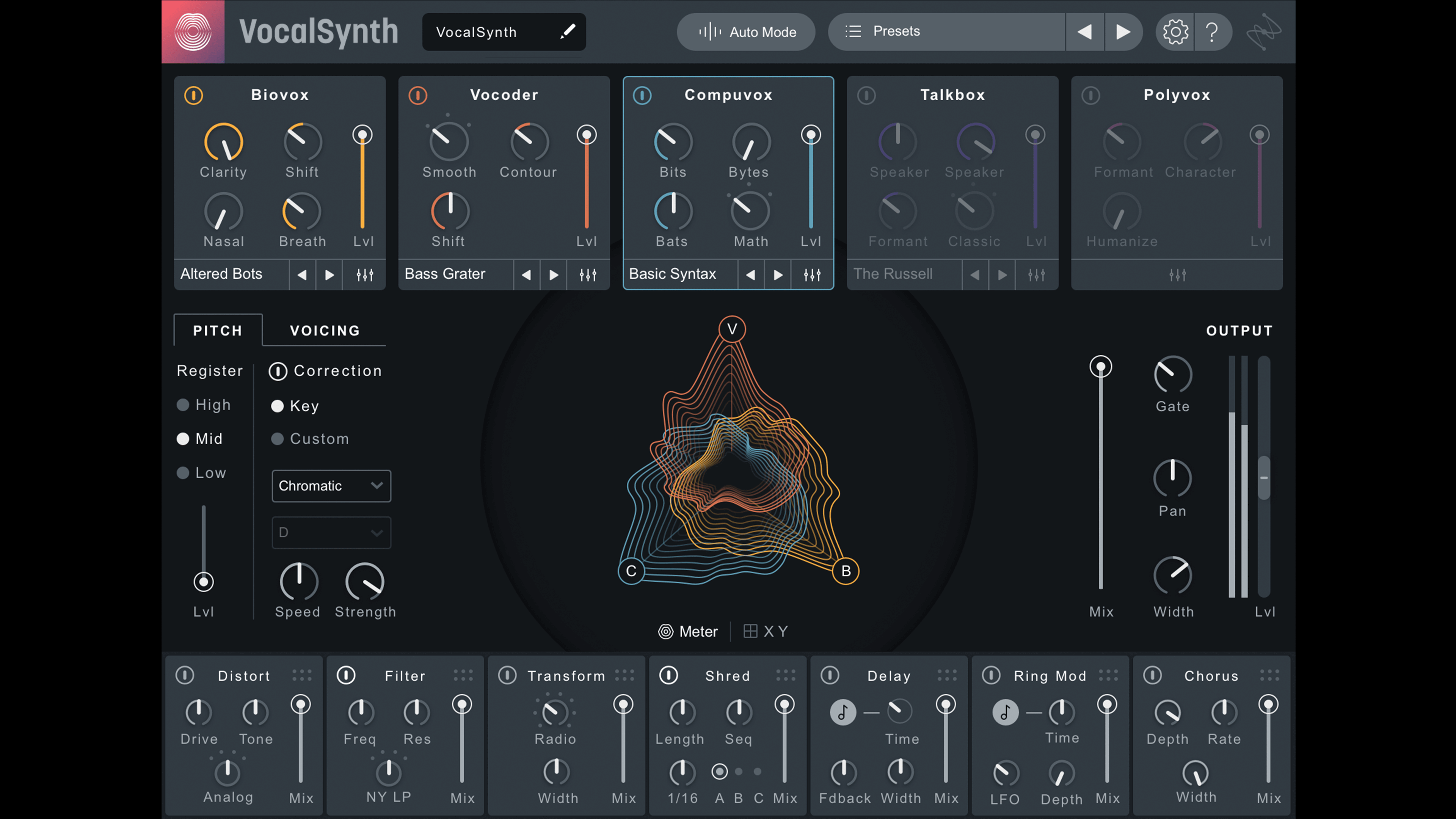Open the Chromatic scale dropdown

(x=331, y=485)
